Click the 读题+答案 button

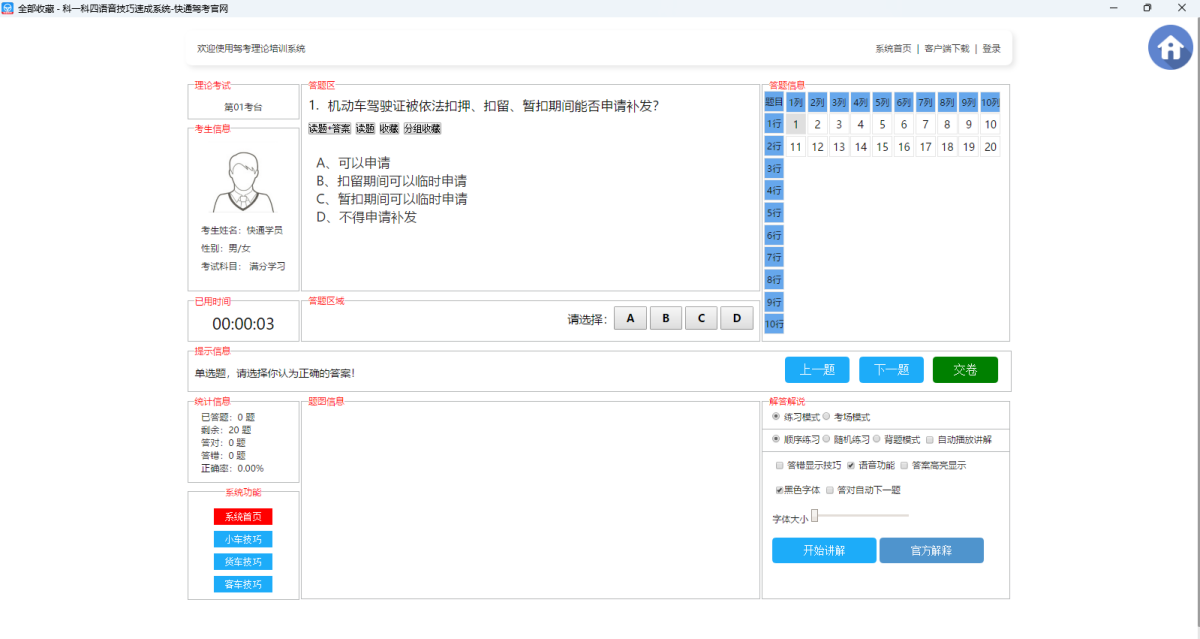point(329,129)
